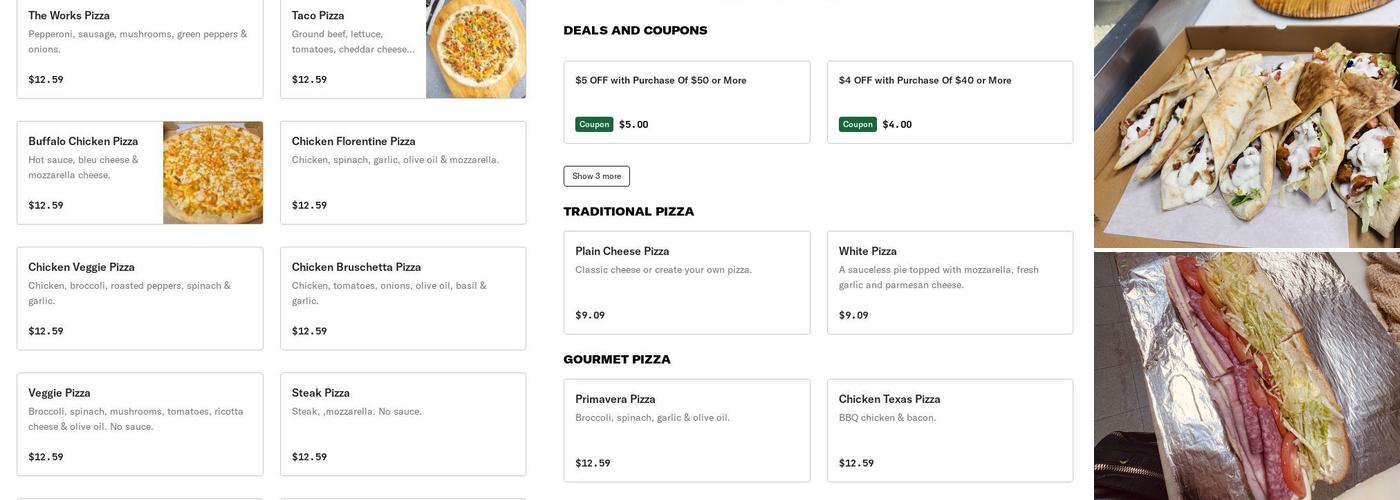Expand coupons with Show 3 more
This screenshot has width=1400, height=500.
pyautogui.click(x=596, y=176)
